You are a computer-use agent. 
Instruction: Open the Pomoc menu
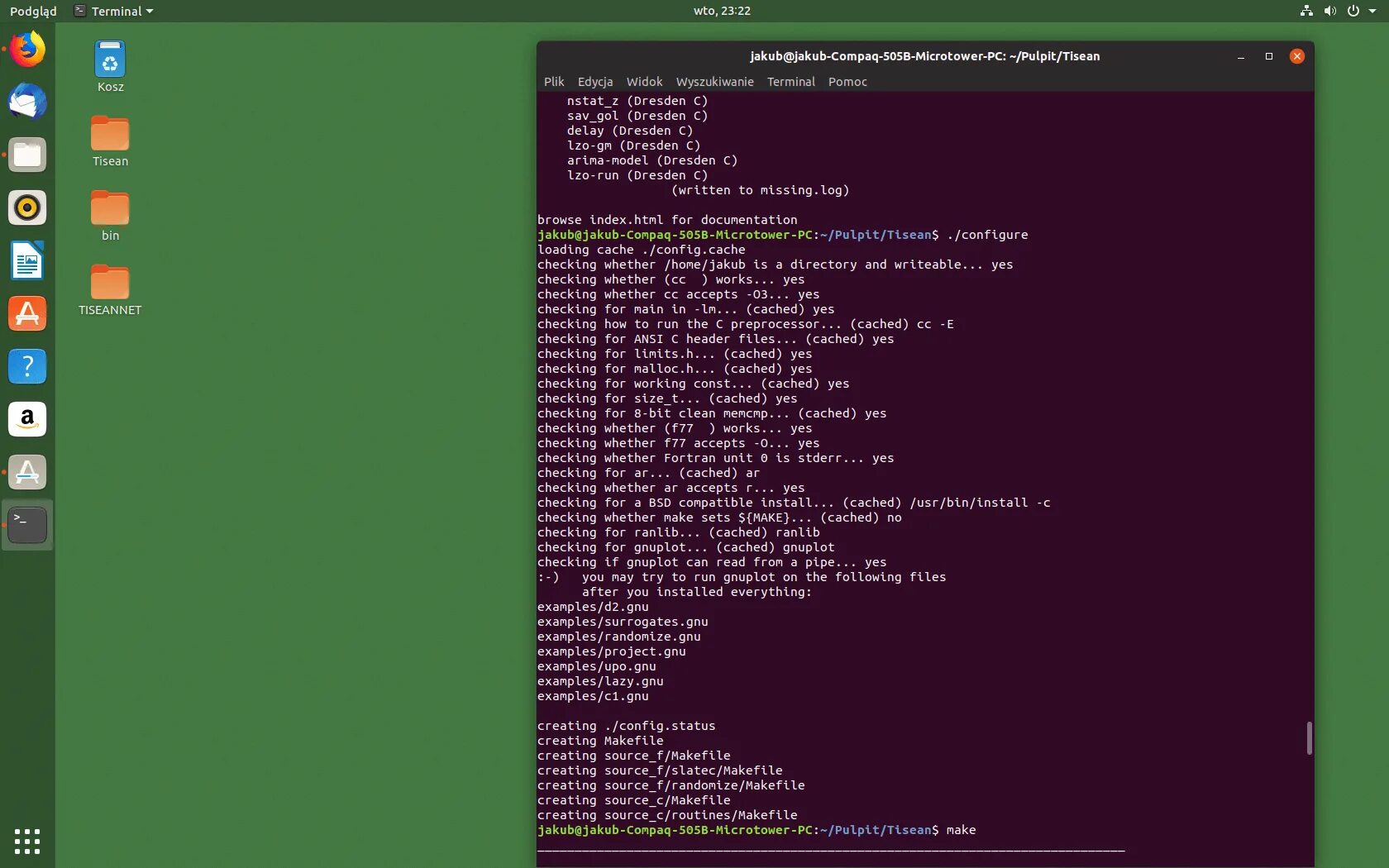847,82
